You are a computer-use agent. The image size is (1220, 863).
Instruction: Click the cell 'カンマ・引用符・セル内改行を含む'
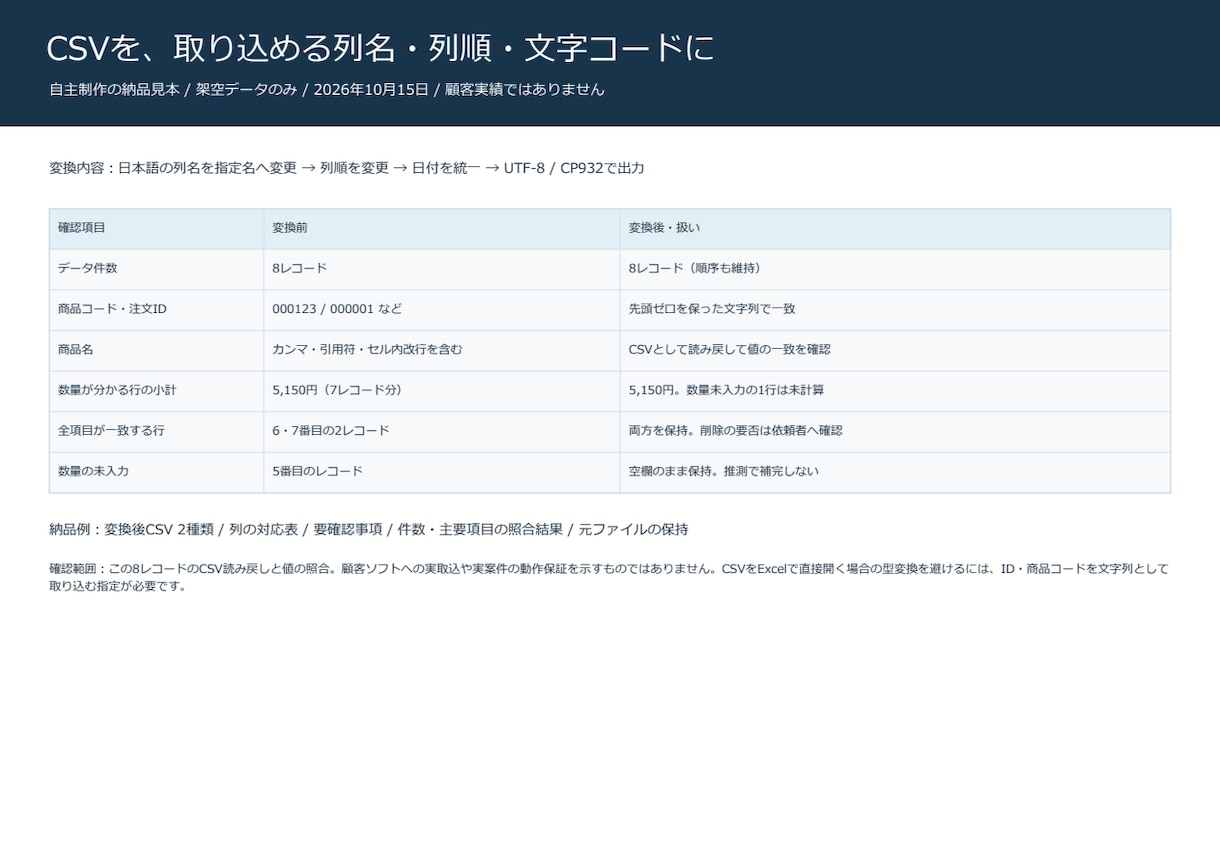(x=442, y=350)
